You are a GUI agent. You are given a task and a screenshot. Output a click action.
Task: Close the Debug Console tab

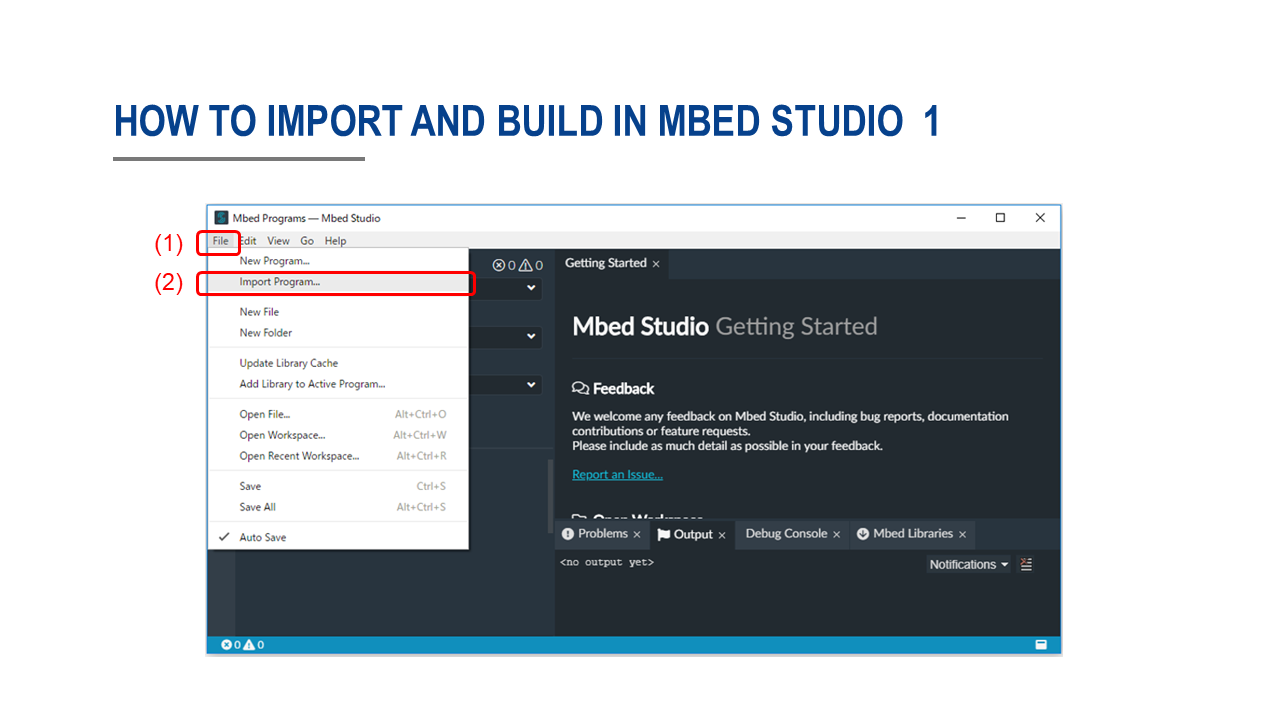[837, 535]
